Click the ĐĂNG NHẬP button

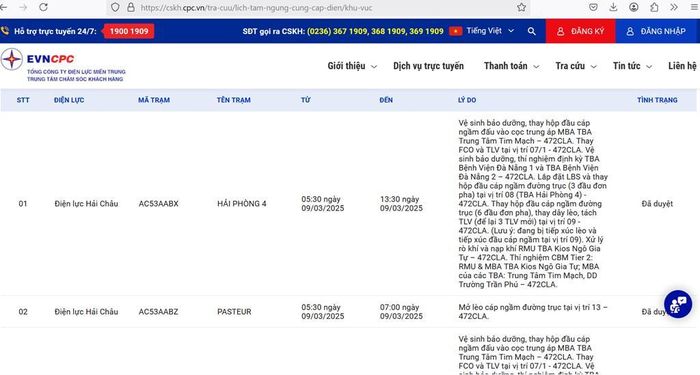point(658,31)
